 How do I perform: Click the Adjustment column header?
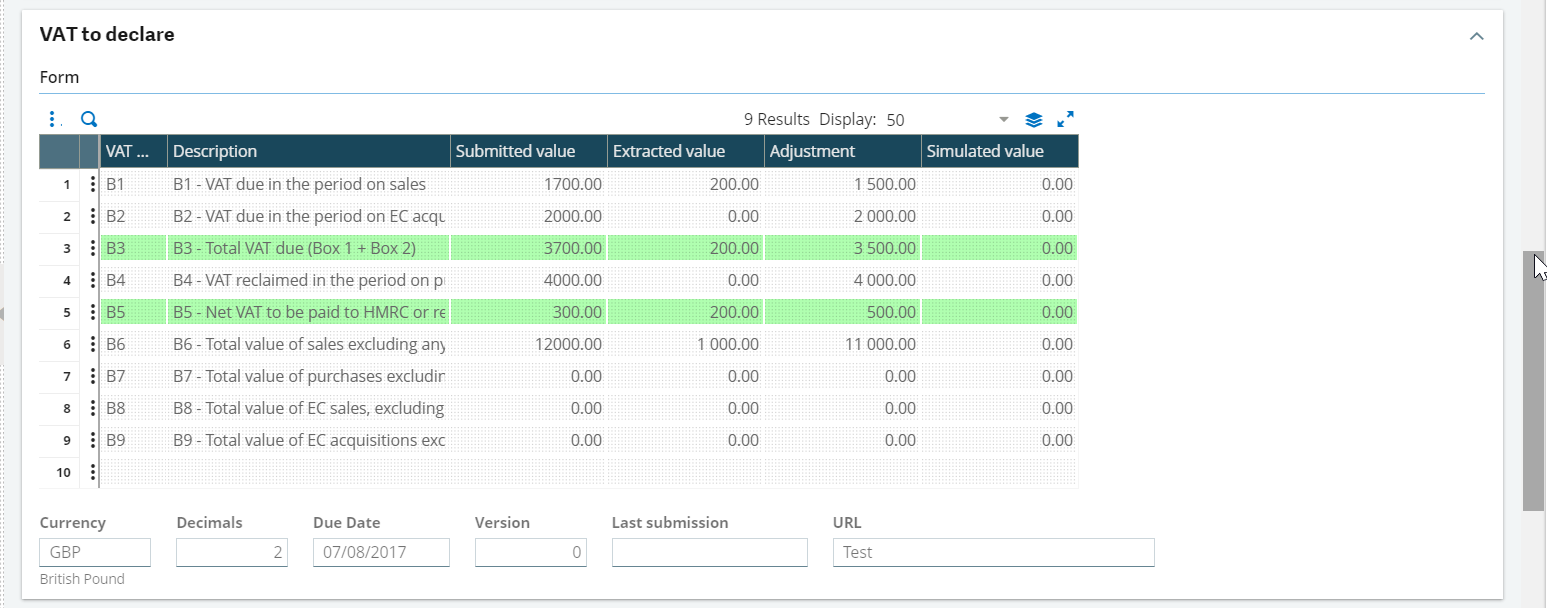(841, 152)
